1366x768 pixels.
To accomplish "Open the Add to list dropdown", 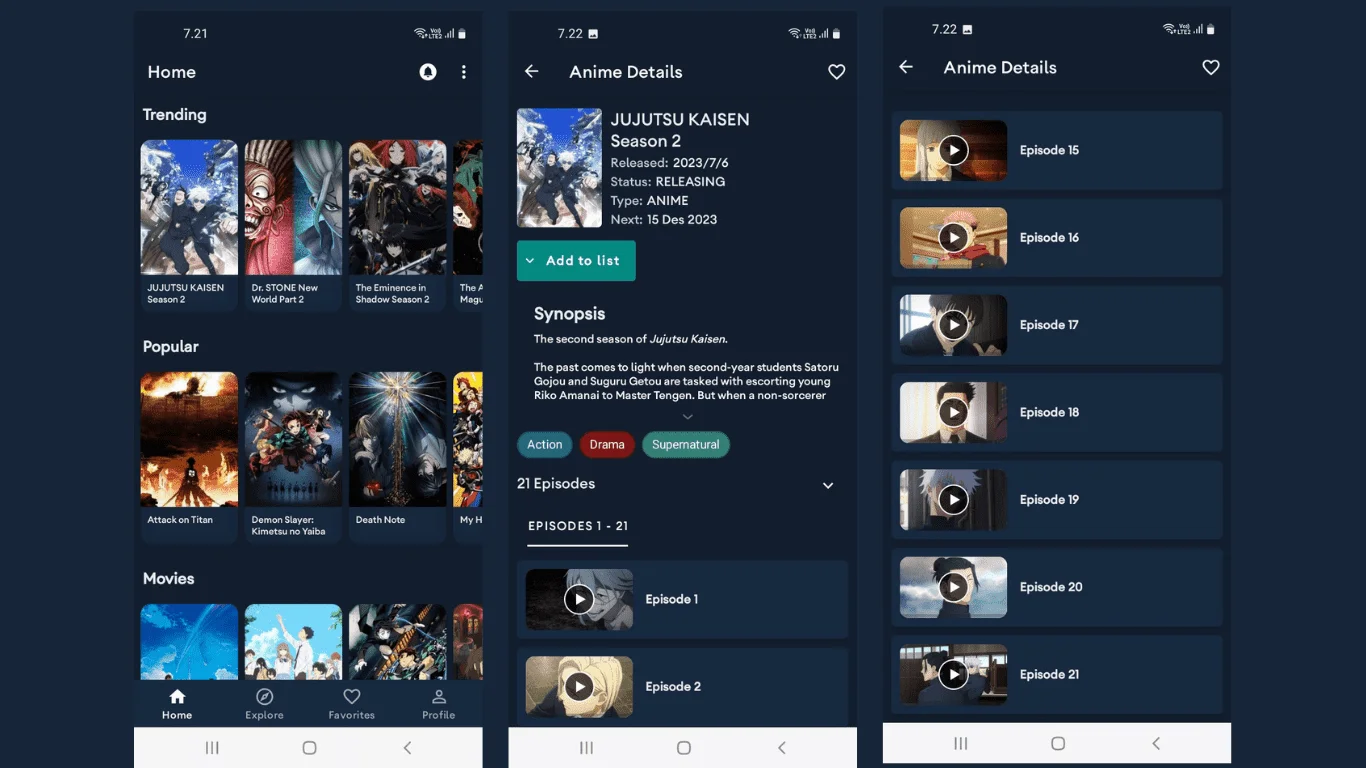I will (x=576, y=261).
